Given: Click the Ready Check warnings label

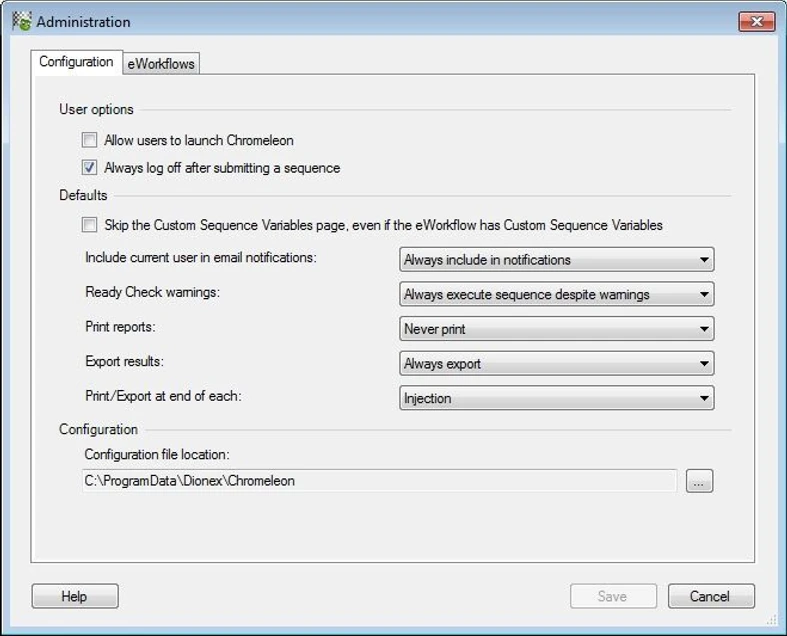Looking at the screenshot, I should [x=153, y=292].
